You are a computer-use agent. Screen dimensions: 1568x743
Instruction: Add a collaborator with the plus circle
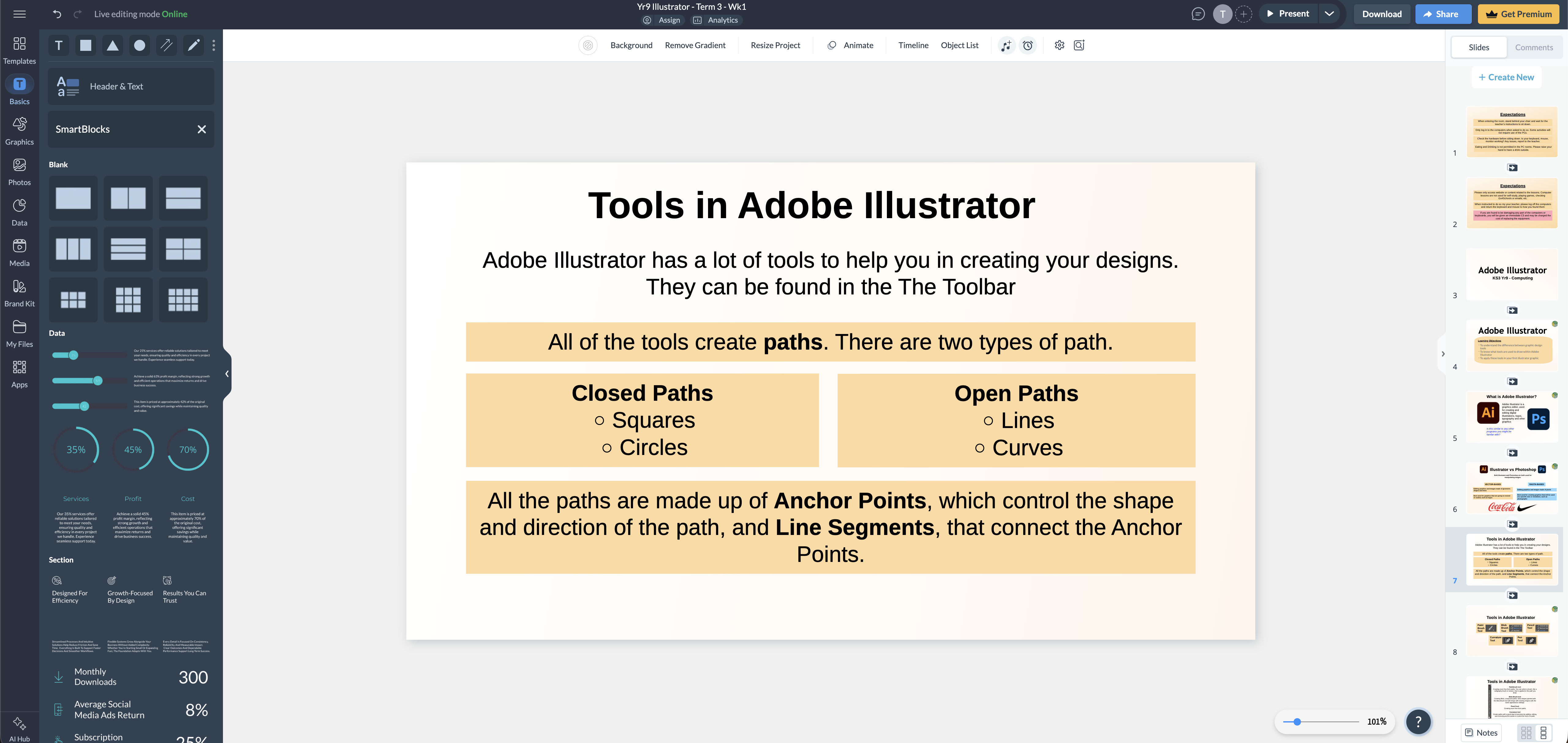(x=1244, y=13)
